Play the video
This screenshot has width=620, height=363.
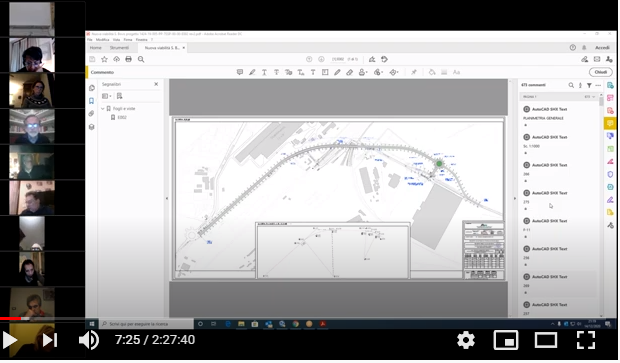pyautogui.click(x=10, y=340)
